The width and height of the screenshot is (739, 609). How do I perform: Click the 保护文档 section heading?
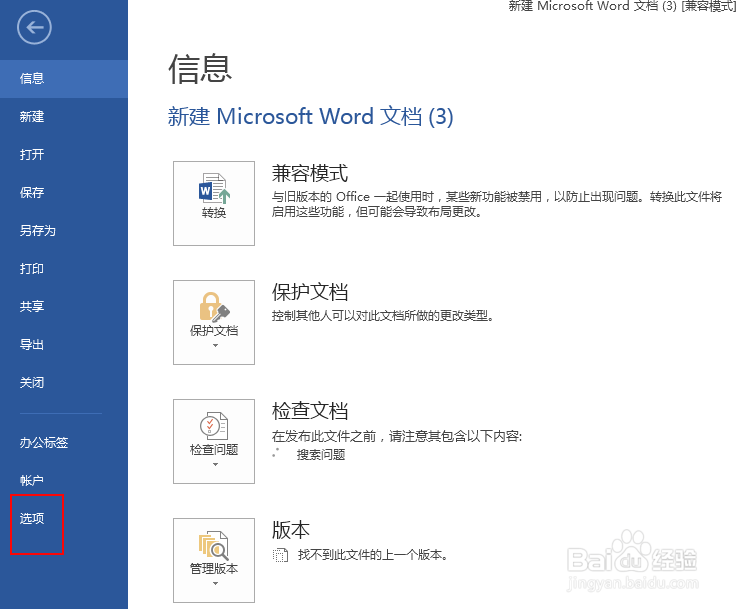pyautogui.click(x=310, y=292)
